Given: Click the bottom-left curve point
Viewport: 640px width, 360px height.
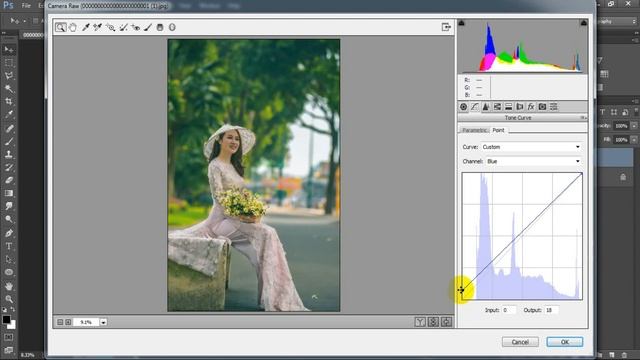Looking at the screenshot, I should [461, 290].
